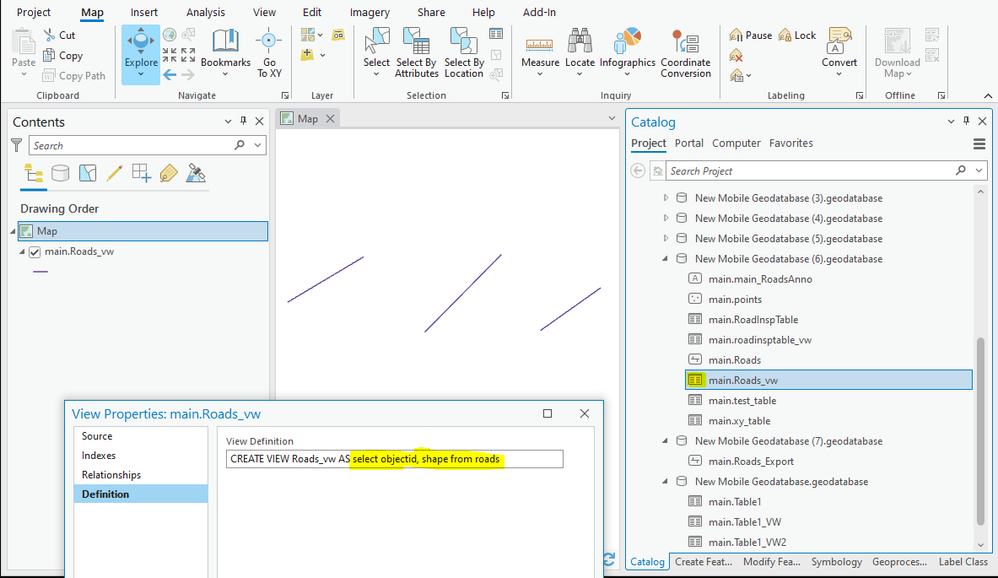The width and height of the screenshot is (998, 578).
Task: Lock labels with the Lock button
Action: point(797,36)
